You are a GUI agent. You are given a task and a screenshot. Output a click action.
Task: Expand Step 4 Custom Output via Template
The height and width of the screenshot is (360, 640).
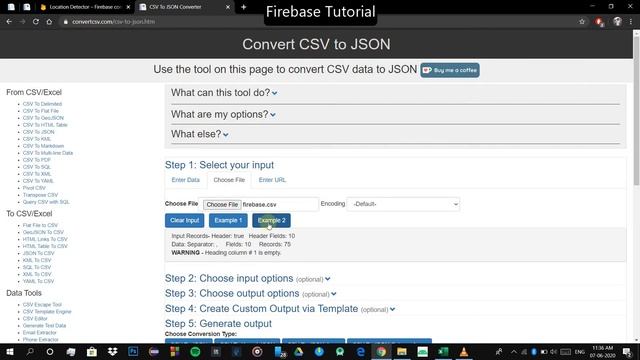click(280, 309)
